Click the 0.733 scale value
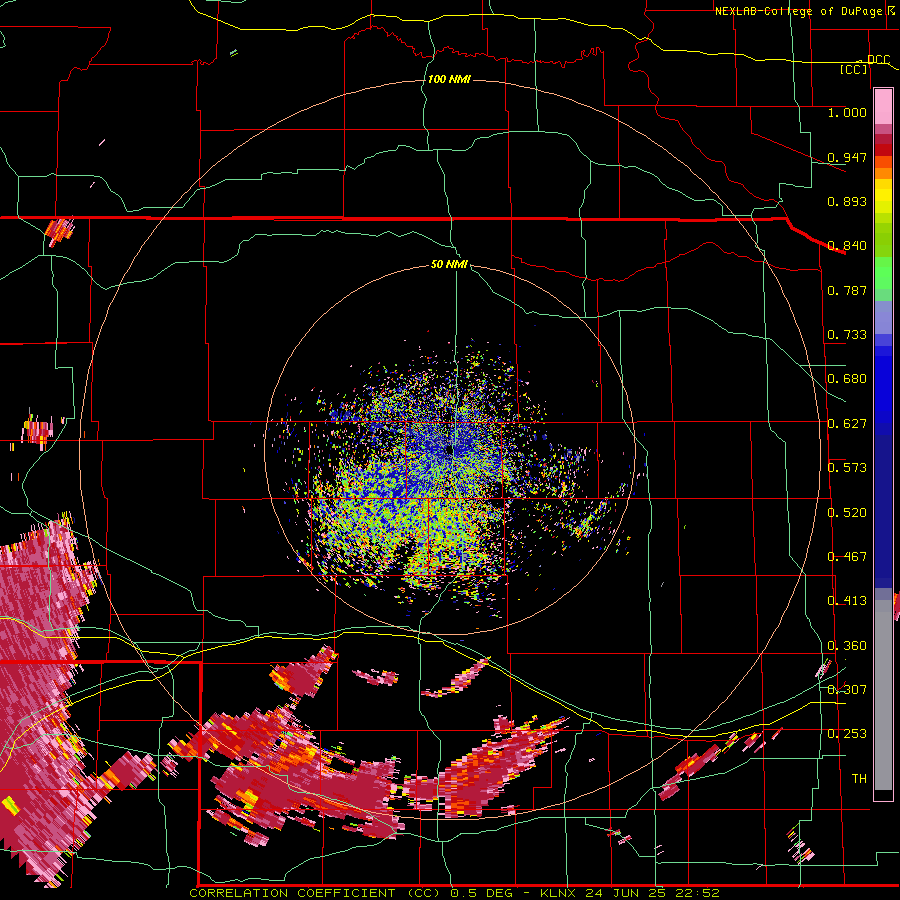Screen dimensions: 900x900 [847, 335]
